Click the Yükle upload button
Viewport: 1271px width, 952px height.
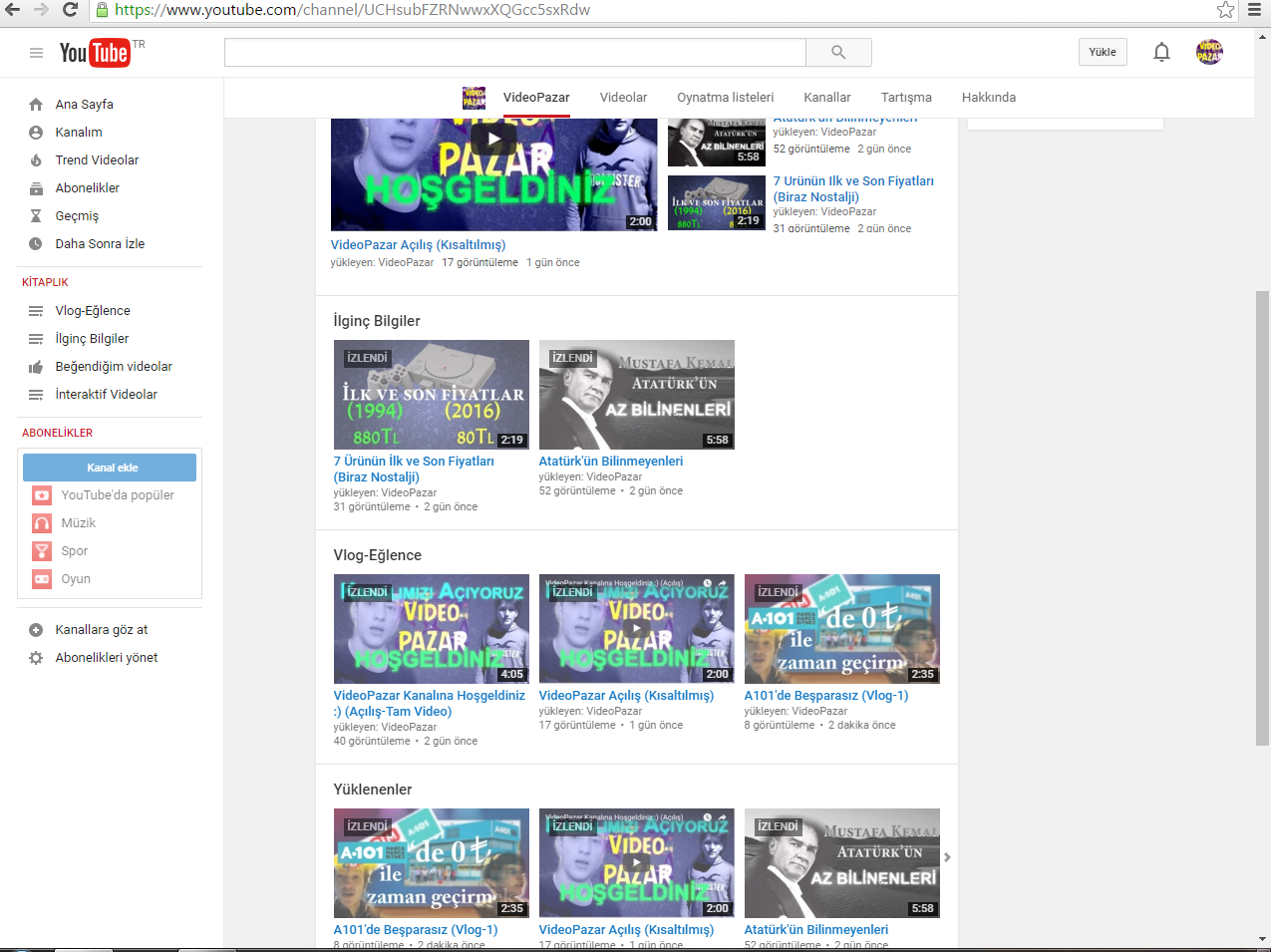pos(1102,52)
